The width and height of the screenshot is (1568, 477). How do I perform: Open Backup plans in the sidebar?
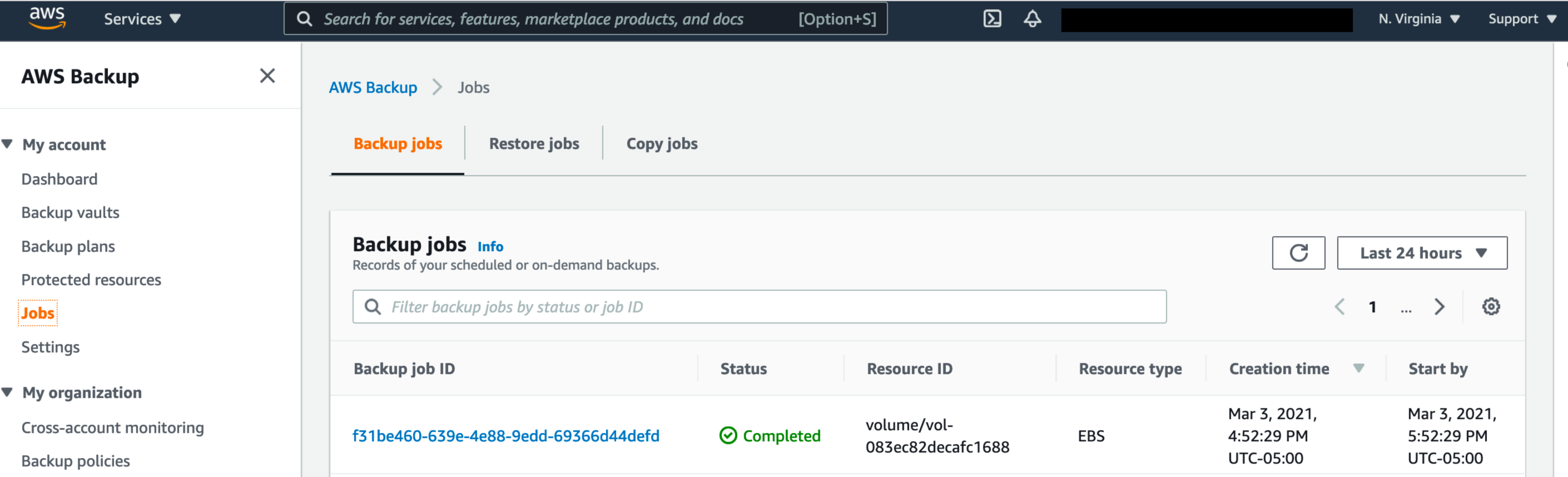(x=68, y=246)
